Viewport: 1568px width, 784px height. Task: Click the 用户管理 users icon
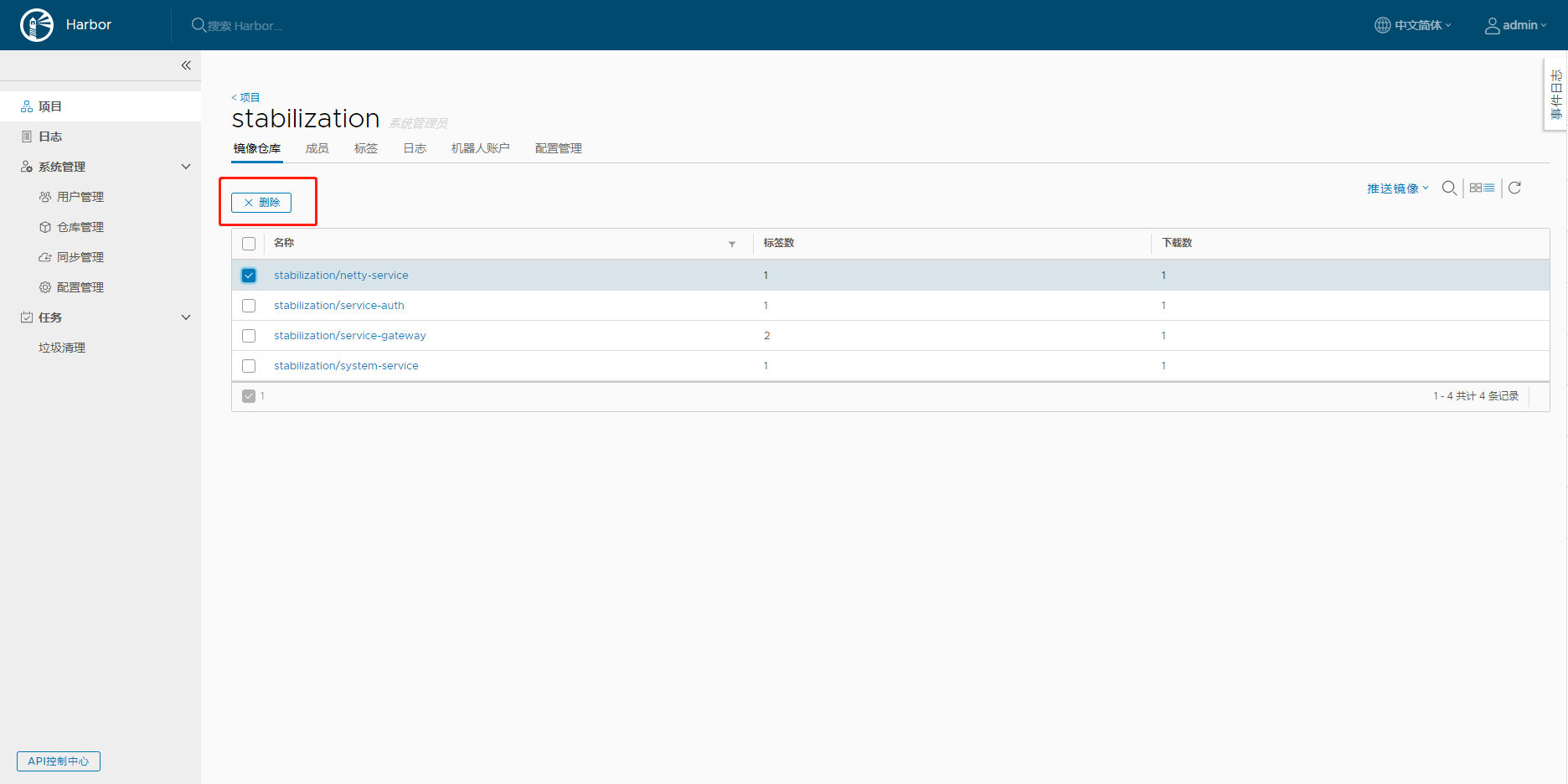(45, 197)
